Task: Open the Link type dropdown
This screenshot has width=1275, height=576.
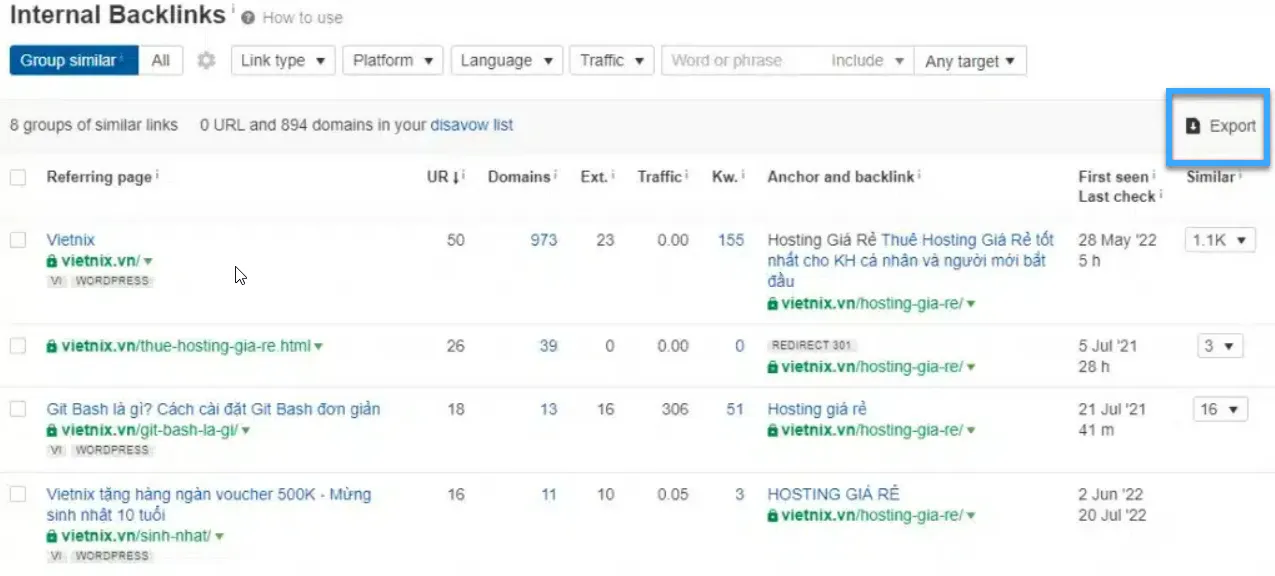Action: coord(283,61)
